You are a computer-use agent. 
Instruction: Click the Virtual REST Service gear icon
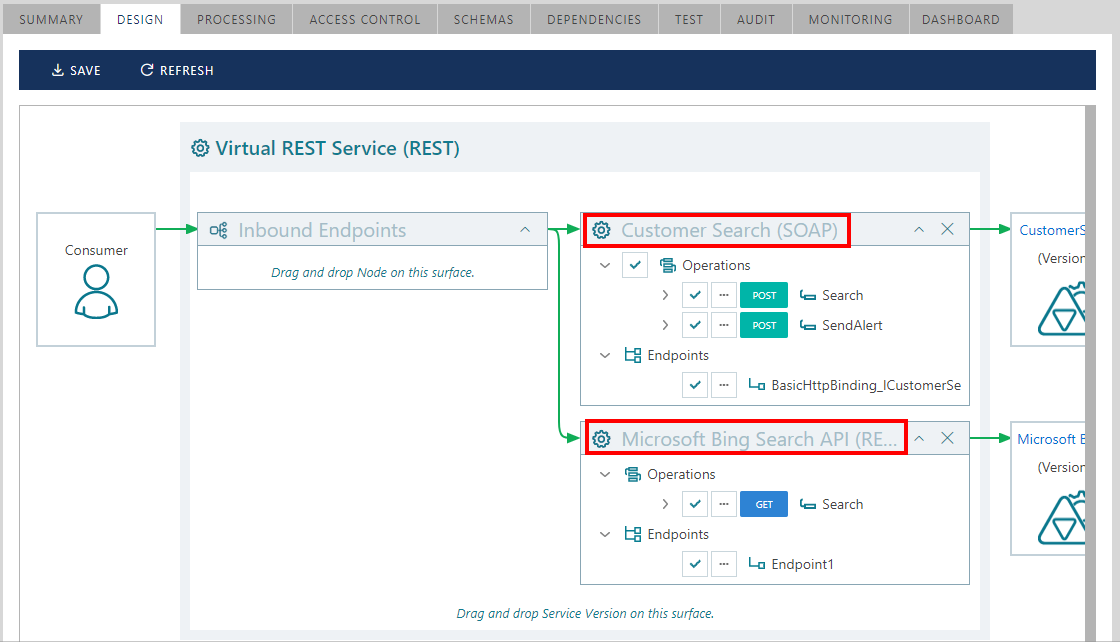click(x=200, y=148)
